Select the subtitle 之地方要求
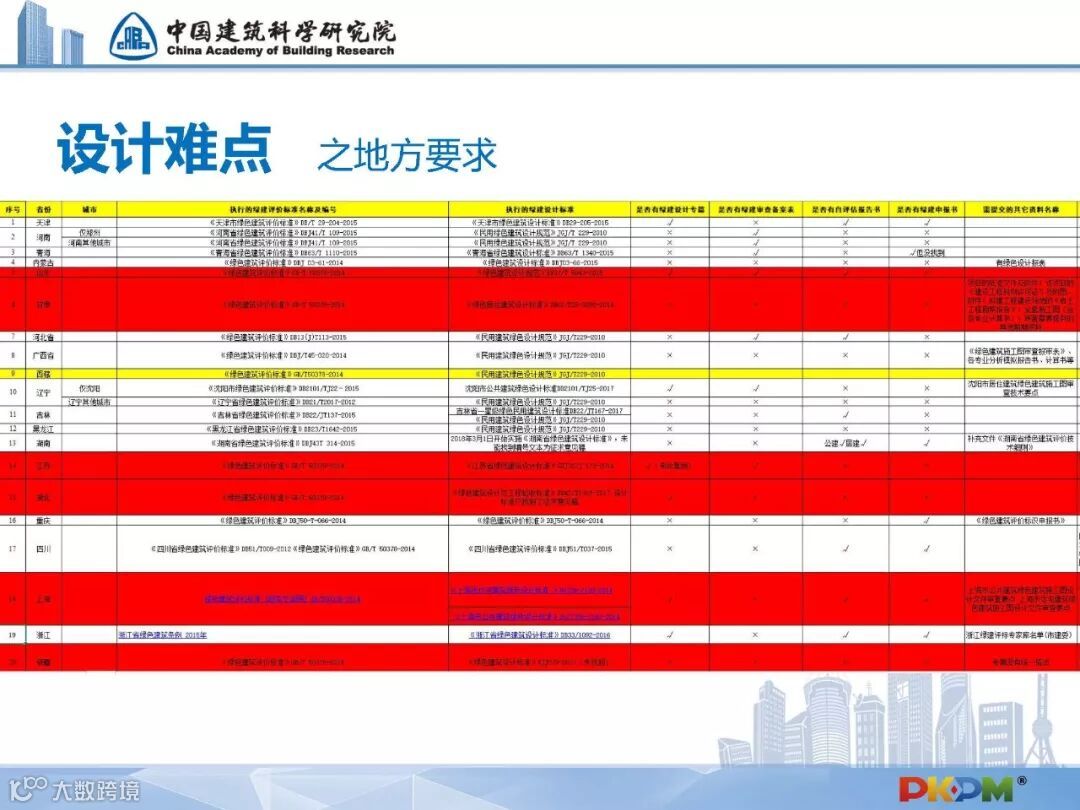This screenshot has width=1080, height=810. (406, 154)
